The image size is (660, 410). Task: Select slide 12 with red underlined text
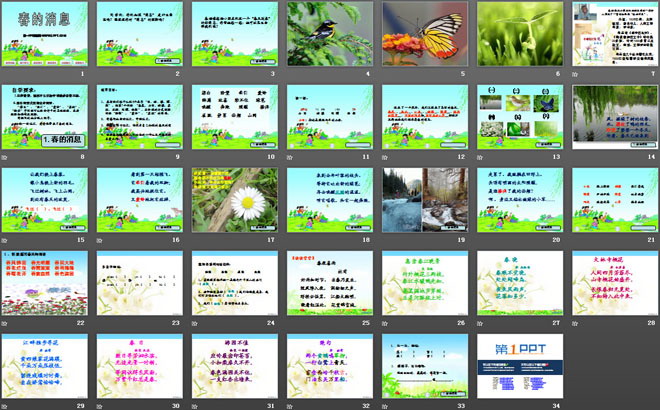425,117
